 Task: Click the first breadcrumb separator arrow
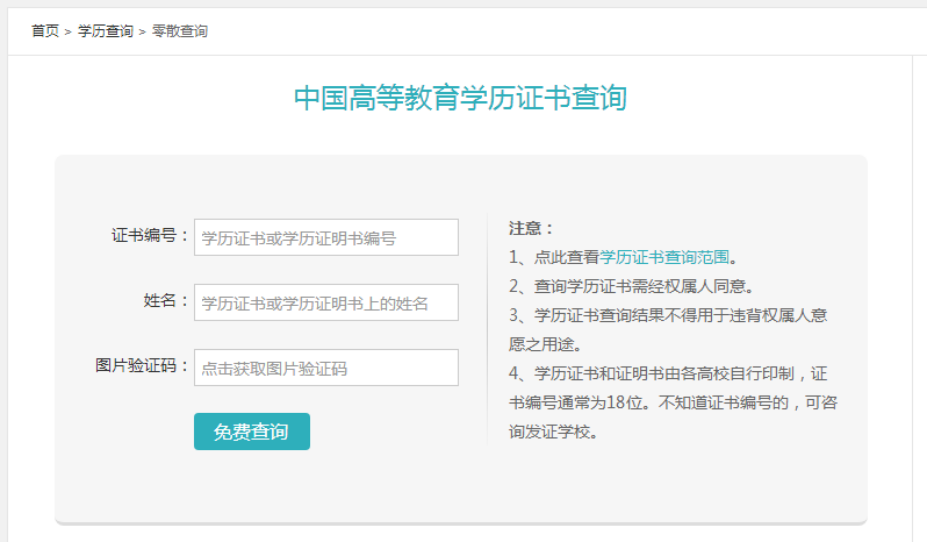point(68,32)
